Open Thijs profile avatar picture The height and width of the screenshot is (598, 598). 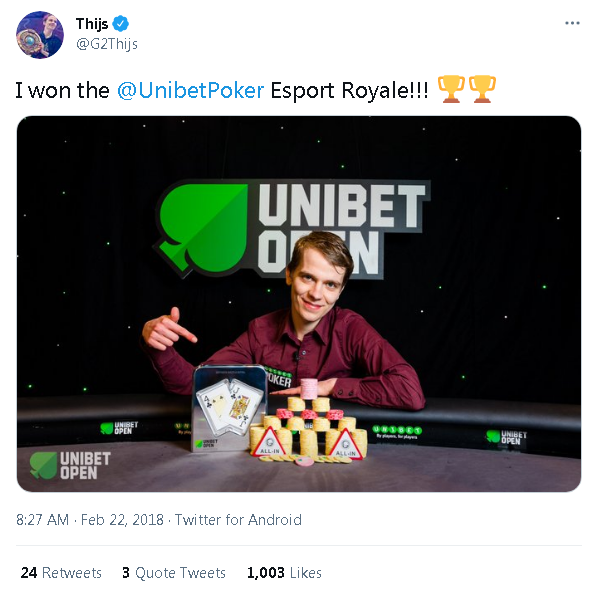click(40, 35)
